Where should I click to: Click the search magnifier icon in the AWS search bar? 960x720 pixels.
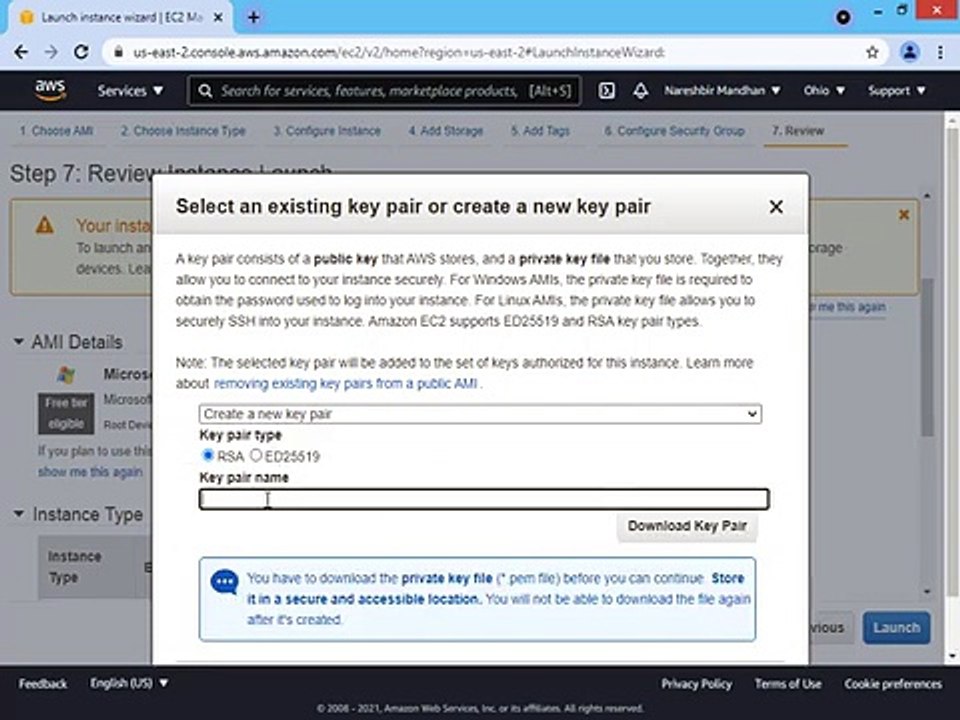206,91
